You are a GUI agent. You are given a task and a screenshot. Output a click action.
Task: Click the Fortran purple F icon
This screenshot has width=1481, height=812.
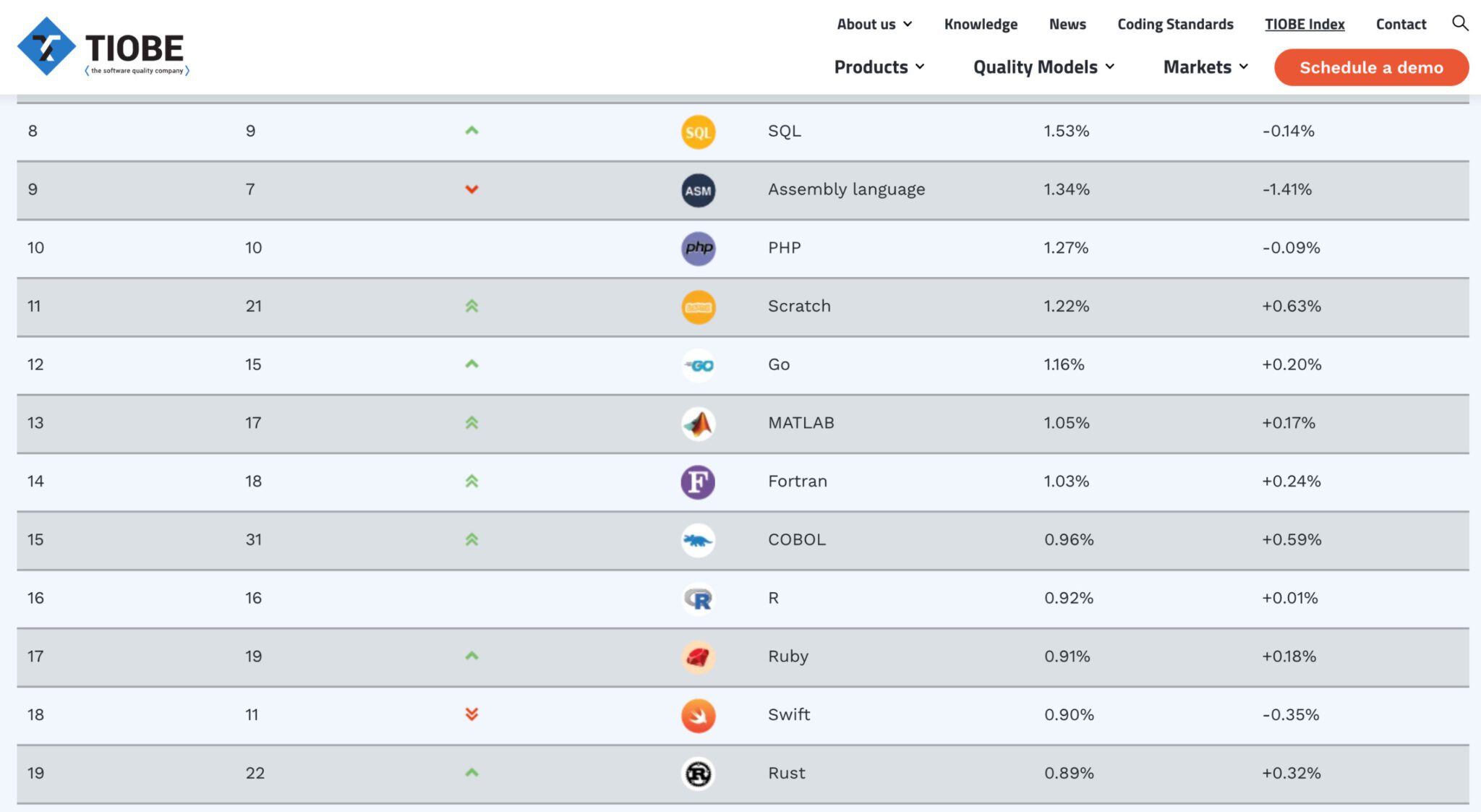point(698,482)
